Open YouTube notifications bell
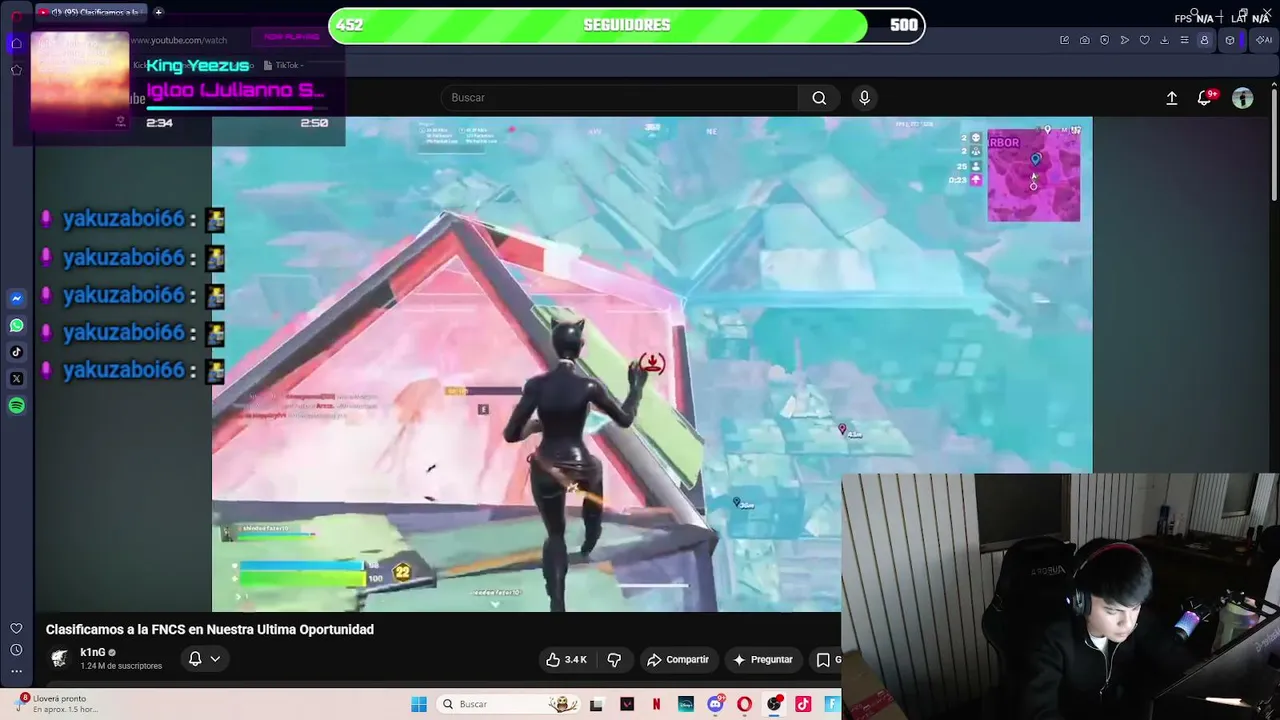Screen dimensions: 1280x720 coord(1205,98)
